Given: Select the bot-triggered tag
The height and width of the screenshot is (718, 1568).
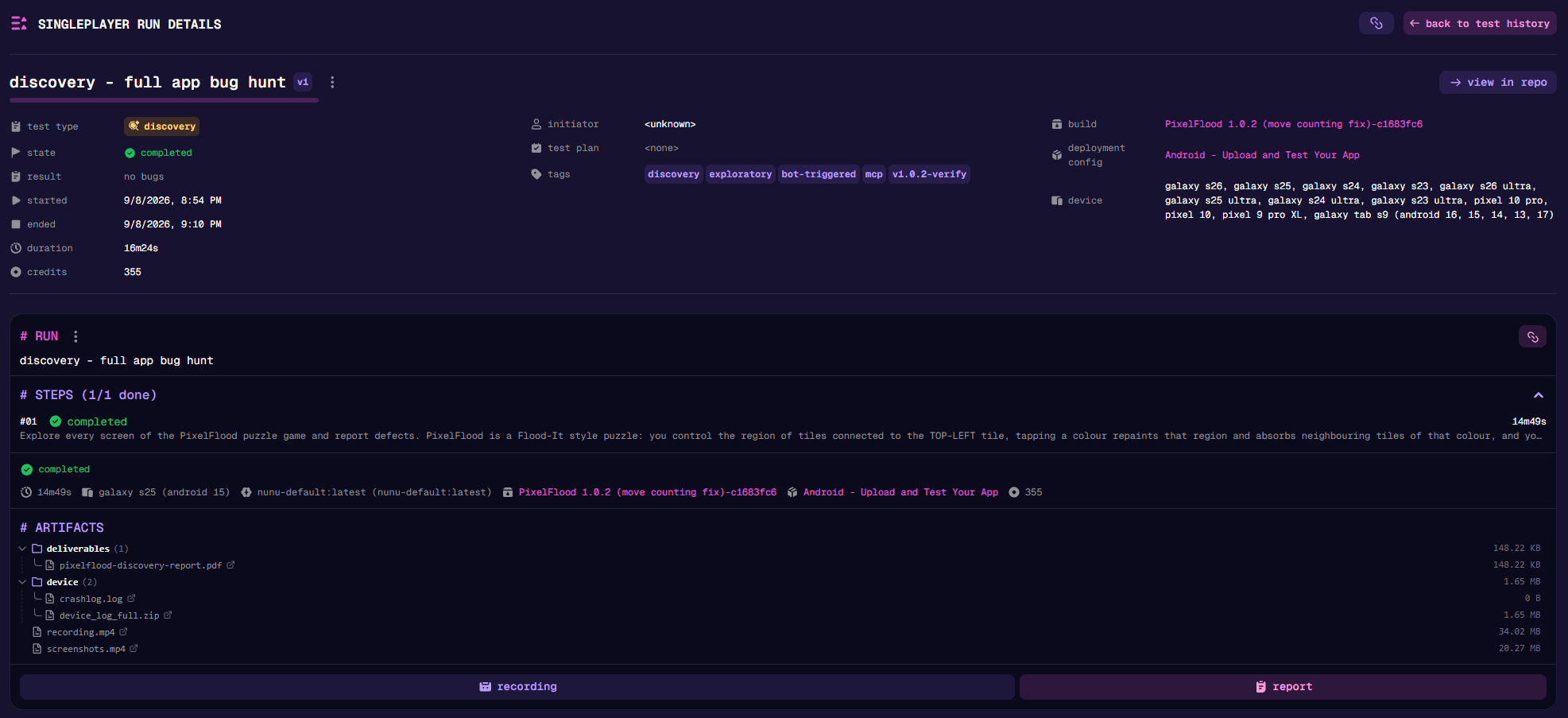Looking at the screenshot, I should coord(819,174).
